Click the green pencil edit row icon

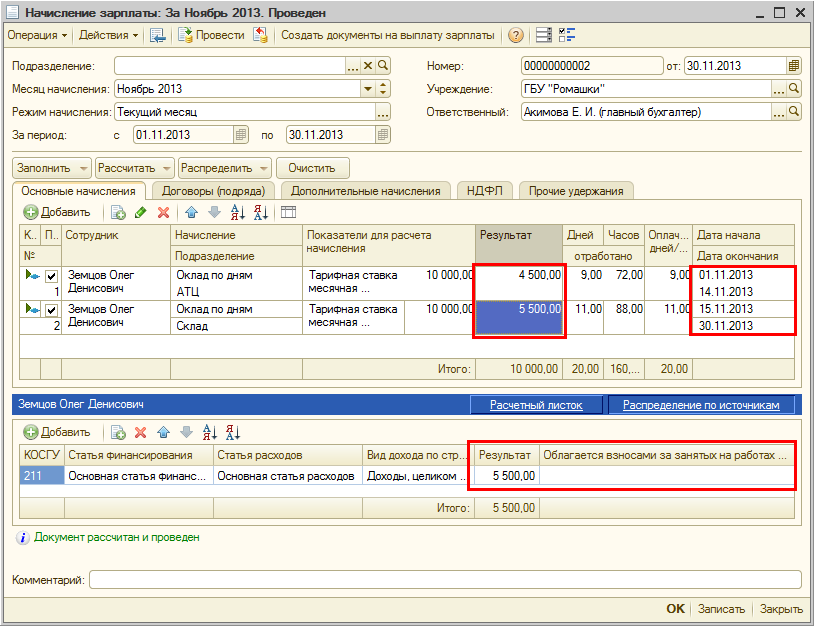pyautogui.click(x=140, y=212)
